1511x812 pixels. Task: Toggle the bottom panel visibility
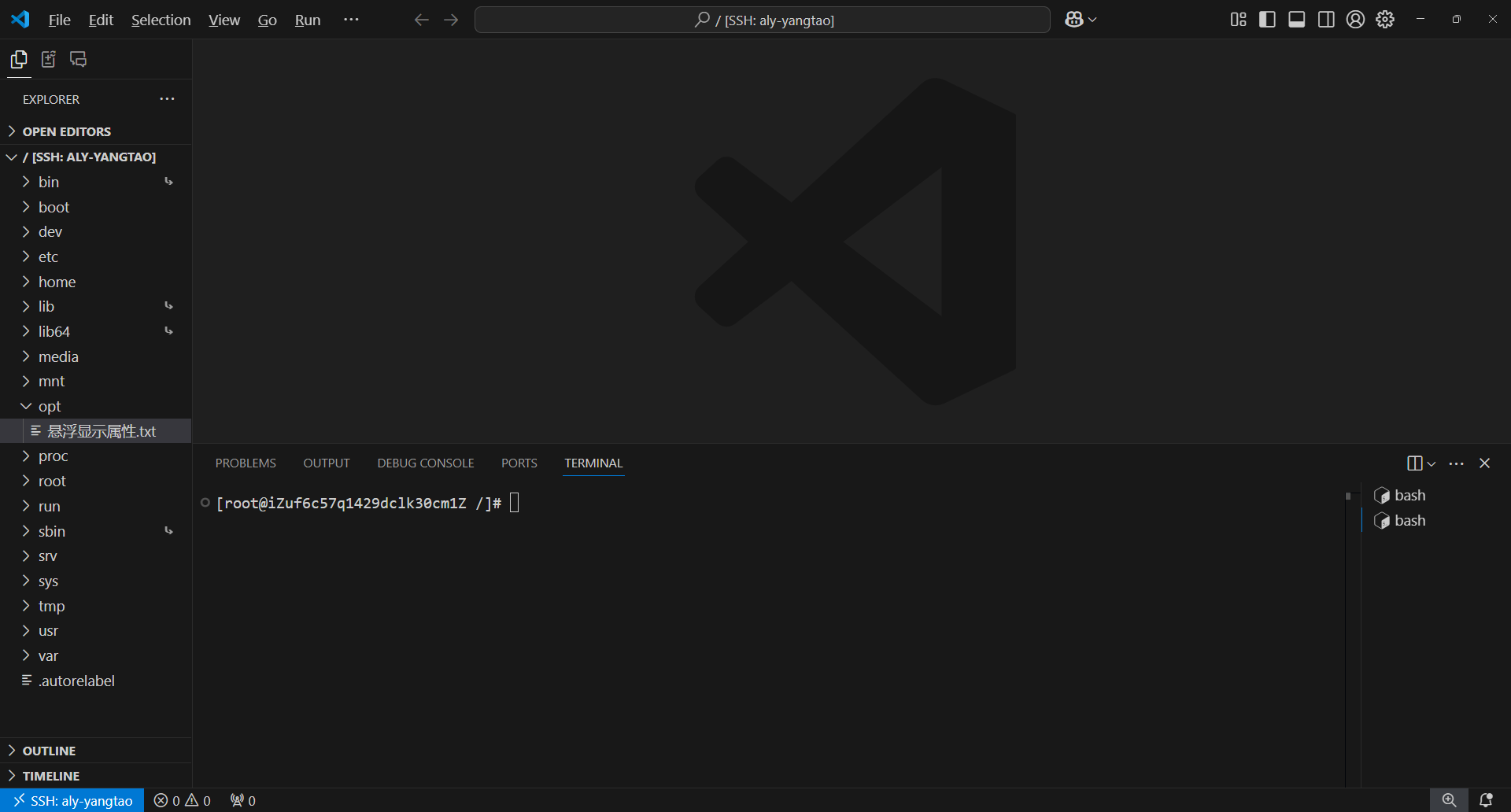tap(1296, 20)
